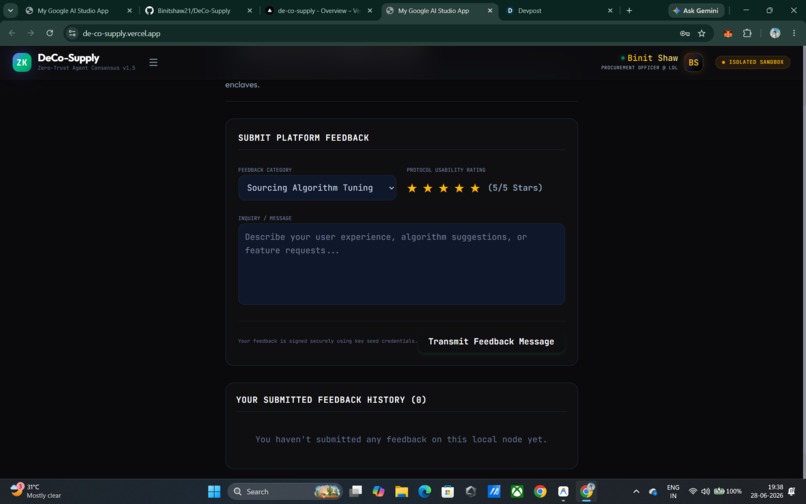Reload the current page

pos(49,33)
